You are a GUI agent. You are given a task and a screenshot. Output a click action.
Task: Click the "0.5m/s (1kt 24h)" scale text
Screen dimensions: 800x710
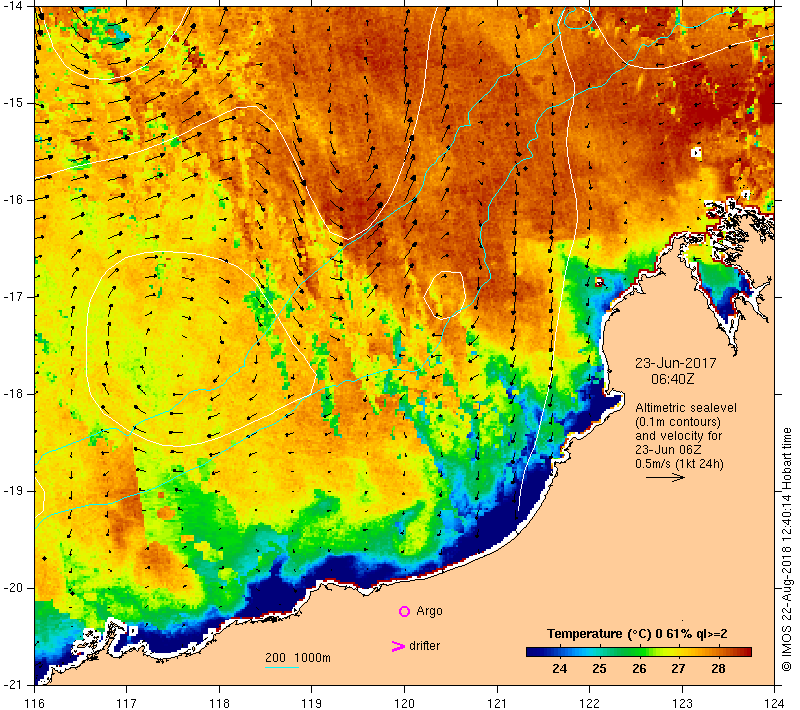(679, 464)
